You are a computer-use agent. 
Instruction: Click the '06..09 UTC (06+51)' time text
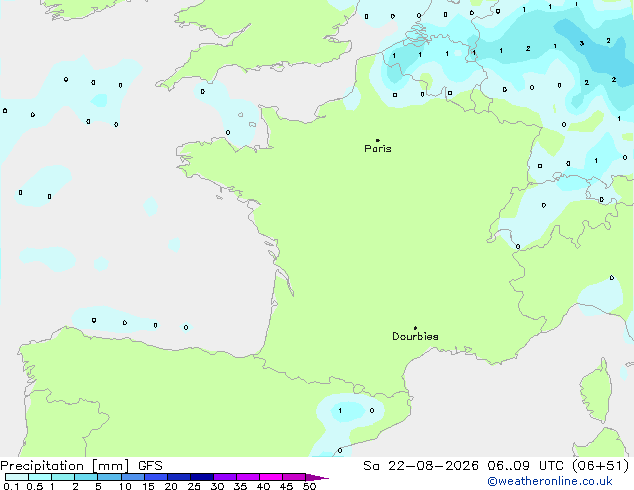click(558, 466)
